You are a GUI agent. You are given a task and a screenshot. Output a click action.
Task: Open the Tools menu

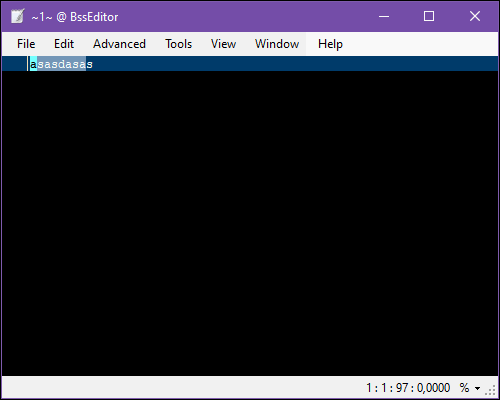point(179,44)
